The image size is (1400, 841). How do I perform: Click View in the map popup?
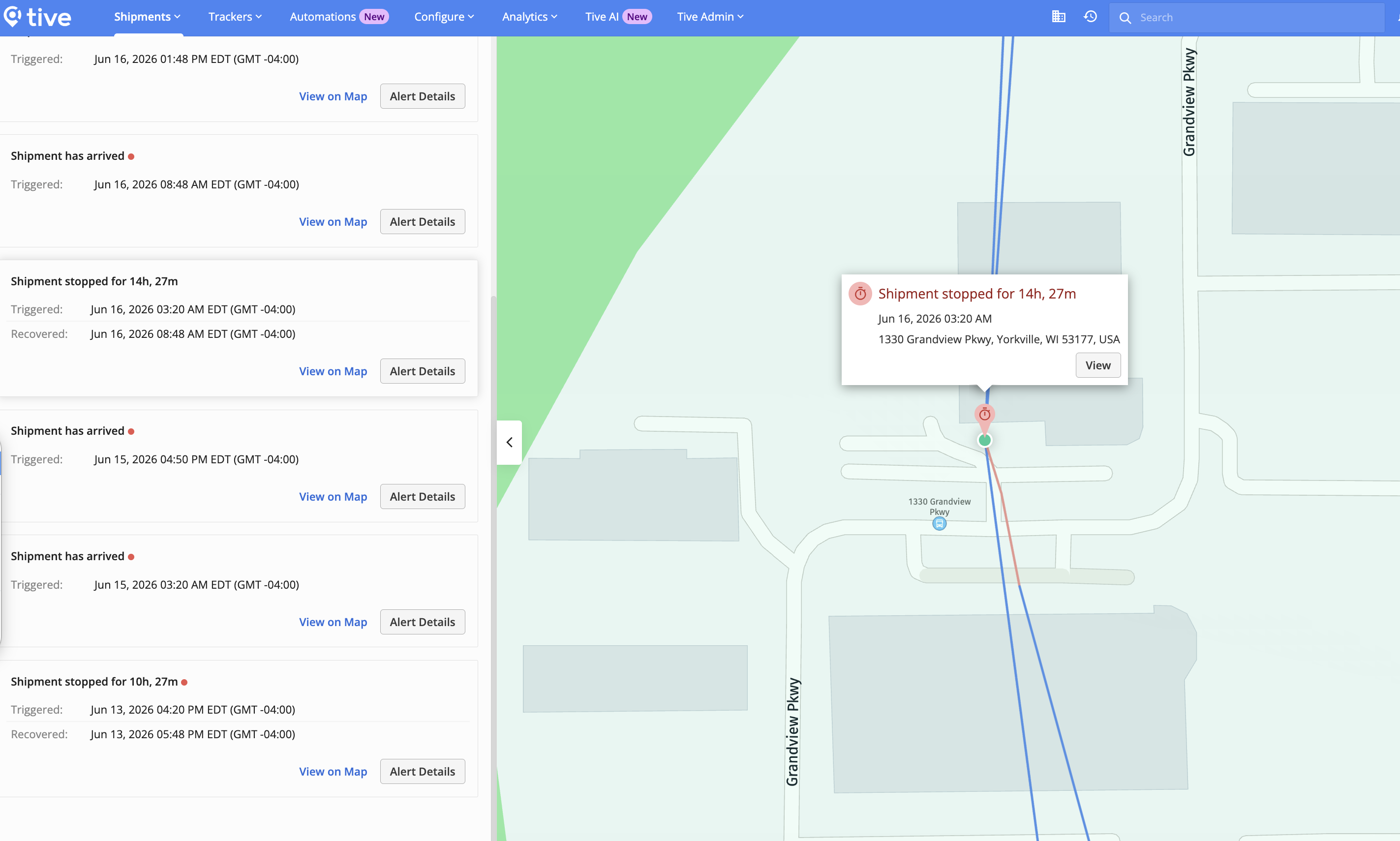[x=1098, y=365]
